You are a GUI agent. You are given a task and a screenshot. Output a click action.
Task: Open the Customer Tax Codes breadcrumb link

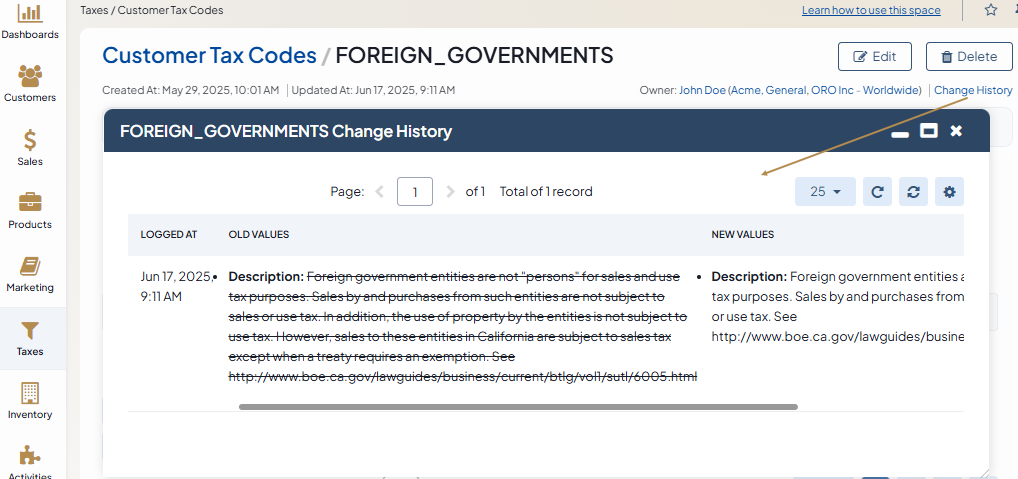[209, 56]
